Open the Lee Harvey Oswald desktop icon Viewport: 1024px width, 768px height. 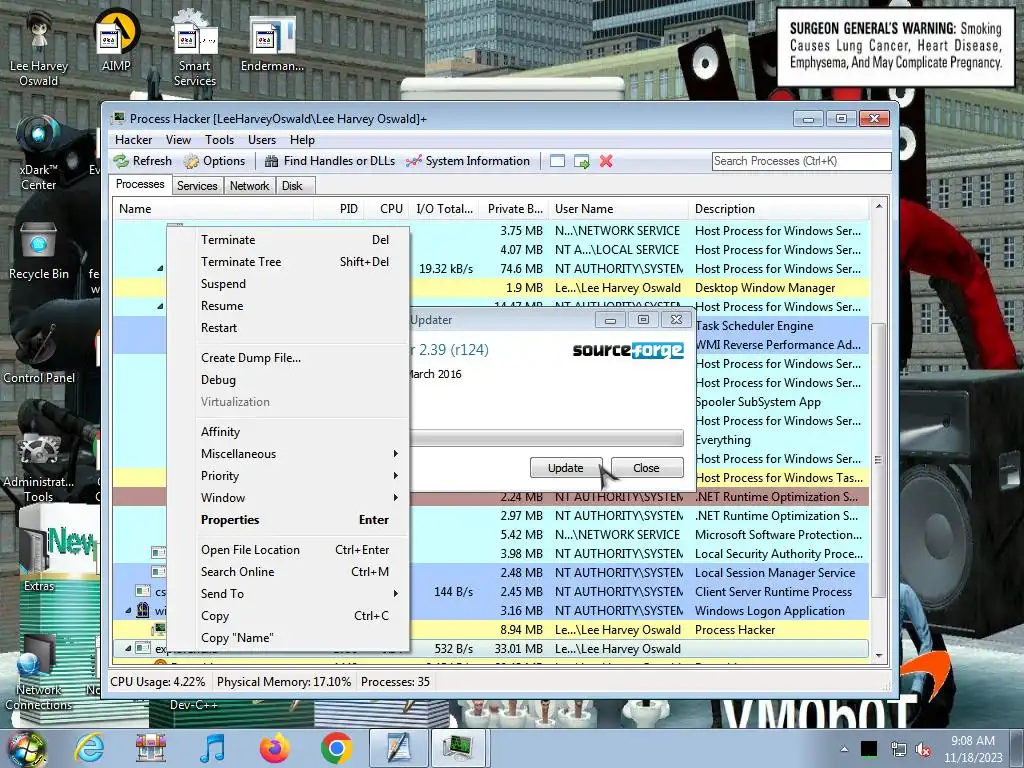pyautogui.click(x=39, y=49)
